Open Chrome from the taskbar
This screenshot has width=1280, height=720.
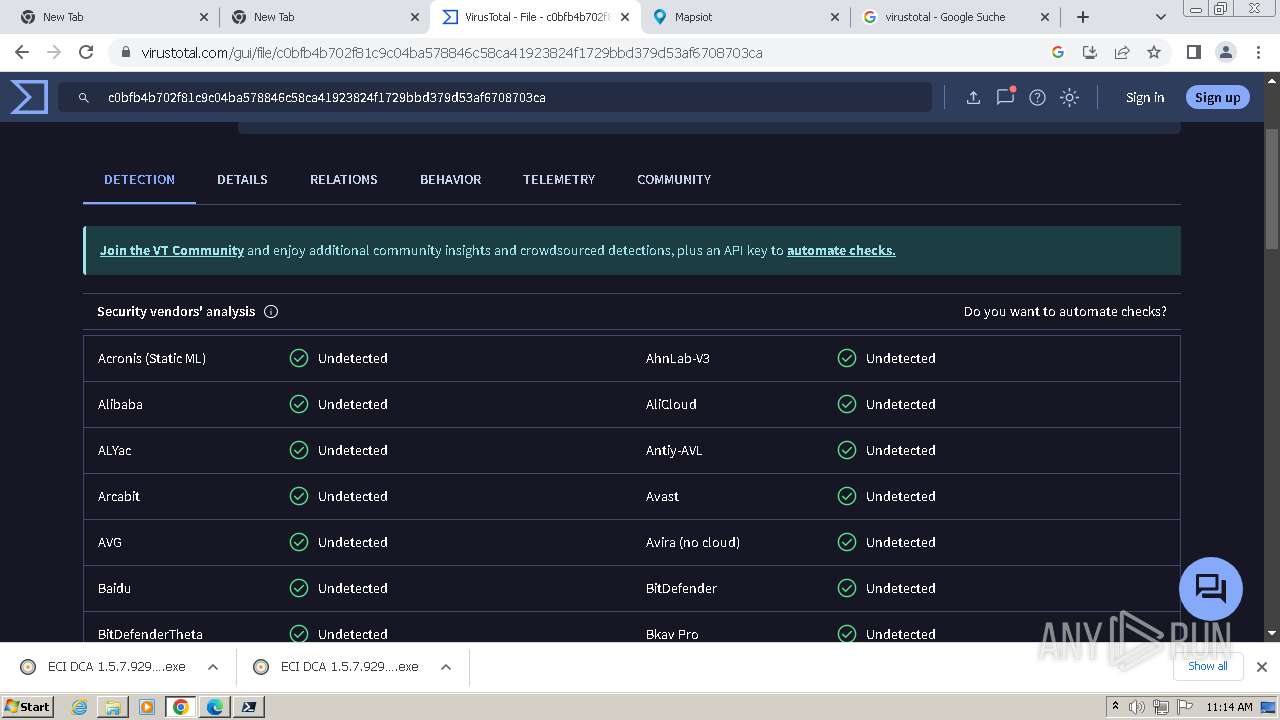click(x=181, y=707)
